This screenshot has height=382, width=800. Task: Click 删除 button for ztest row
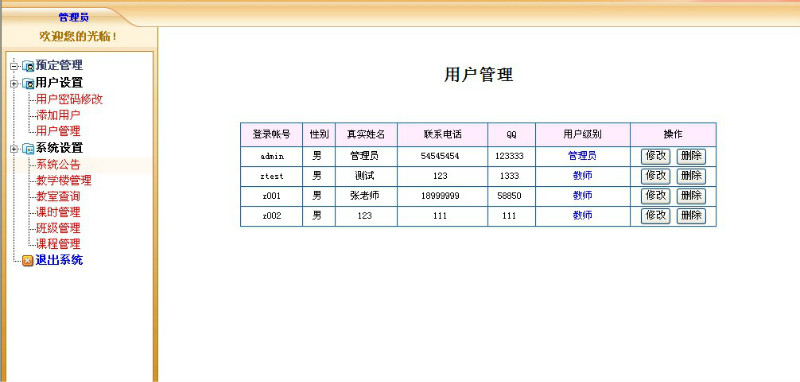691,176
